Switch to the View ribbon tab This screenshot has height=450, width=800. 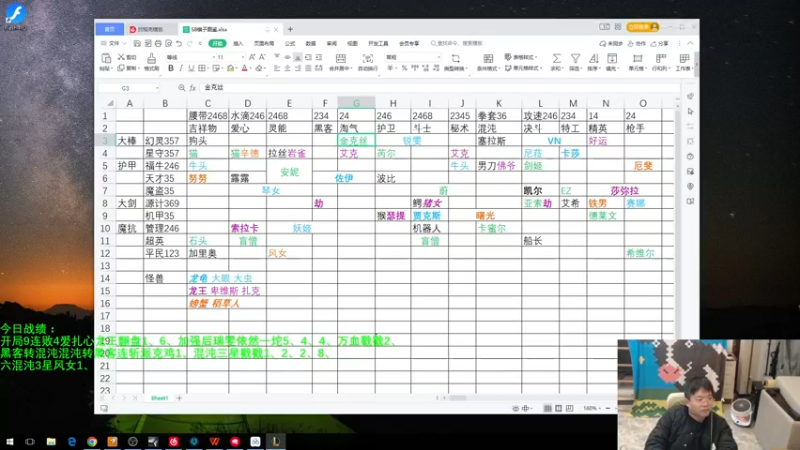[x=353, y=43]
